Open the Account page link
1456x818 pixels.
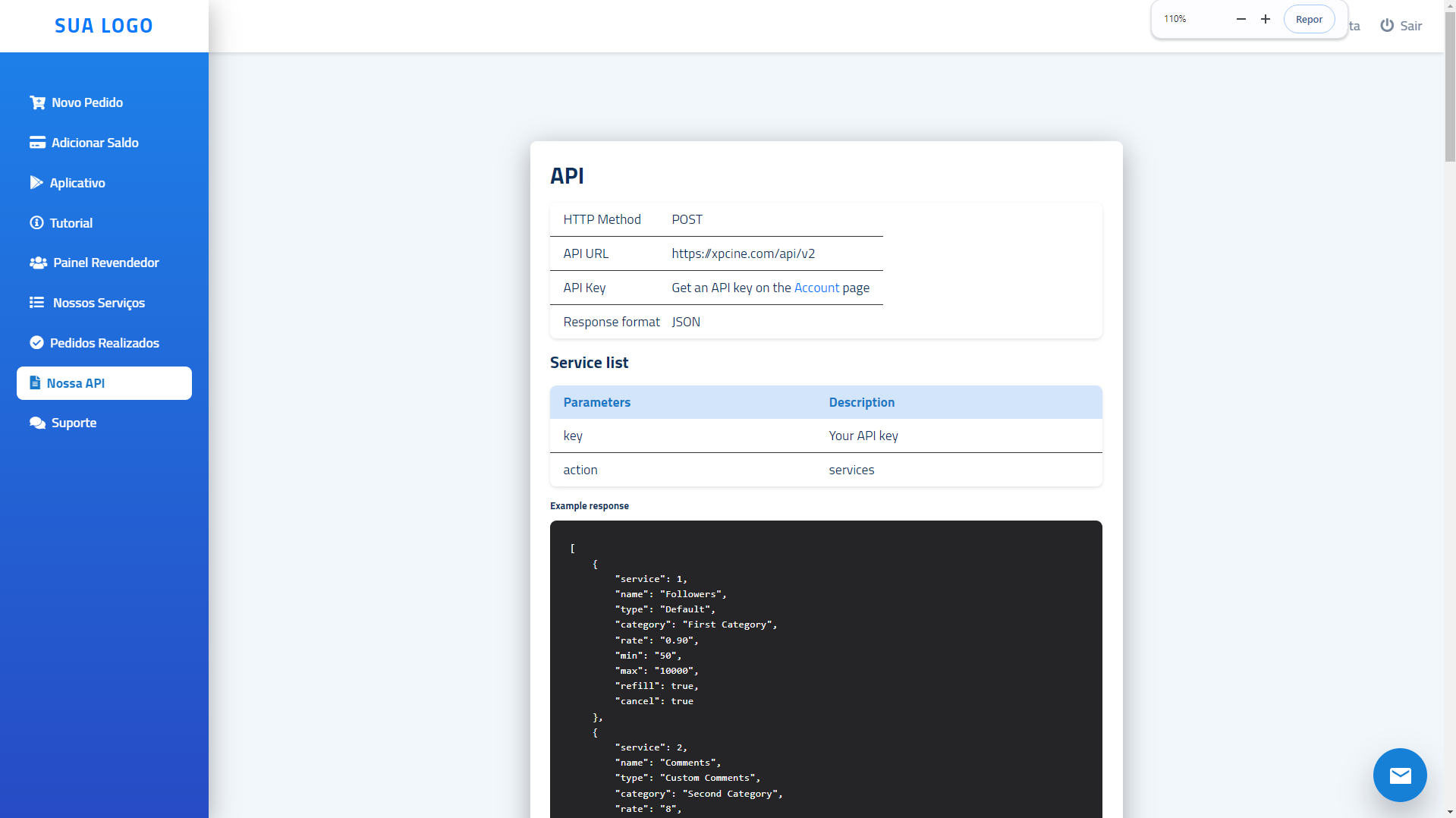(x=816, y=288)
